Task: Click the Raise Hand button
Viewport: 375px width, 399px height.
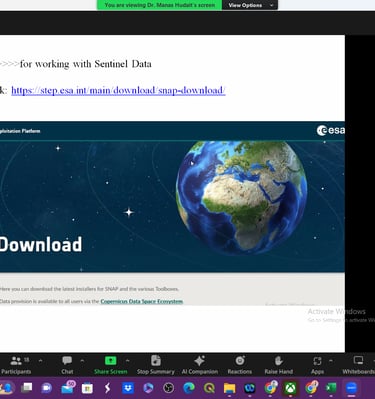Action: (x=279, y=365)
